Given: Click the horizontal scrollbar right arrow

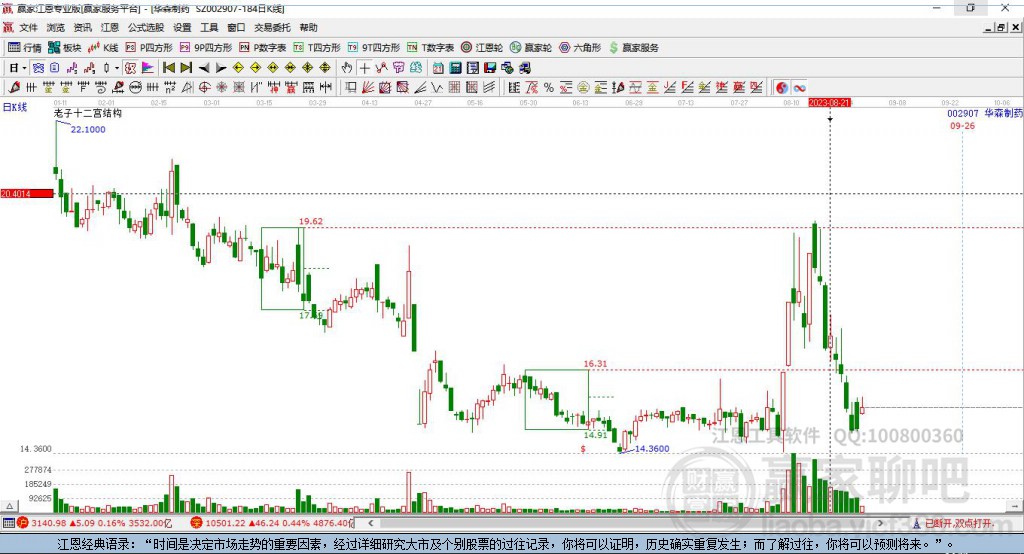Looking at the screenshot, I should (x=880, y=523).
